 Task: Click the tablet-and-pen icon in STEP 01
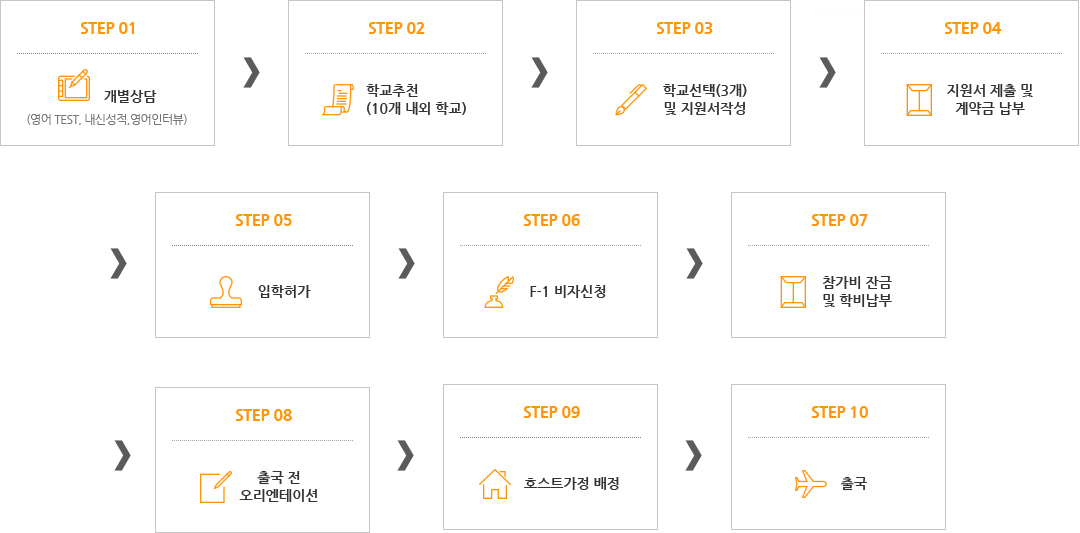(x=74, y=85)
